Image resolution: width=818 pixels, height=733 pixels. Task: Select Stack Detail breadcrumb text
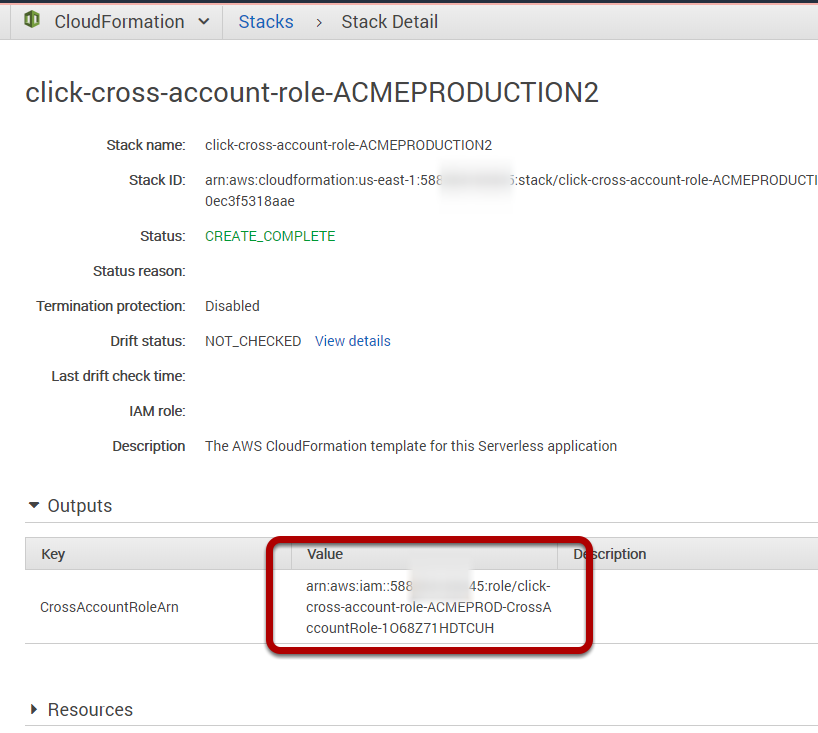tap(389, 22)
